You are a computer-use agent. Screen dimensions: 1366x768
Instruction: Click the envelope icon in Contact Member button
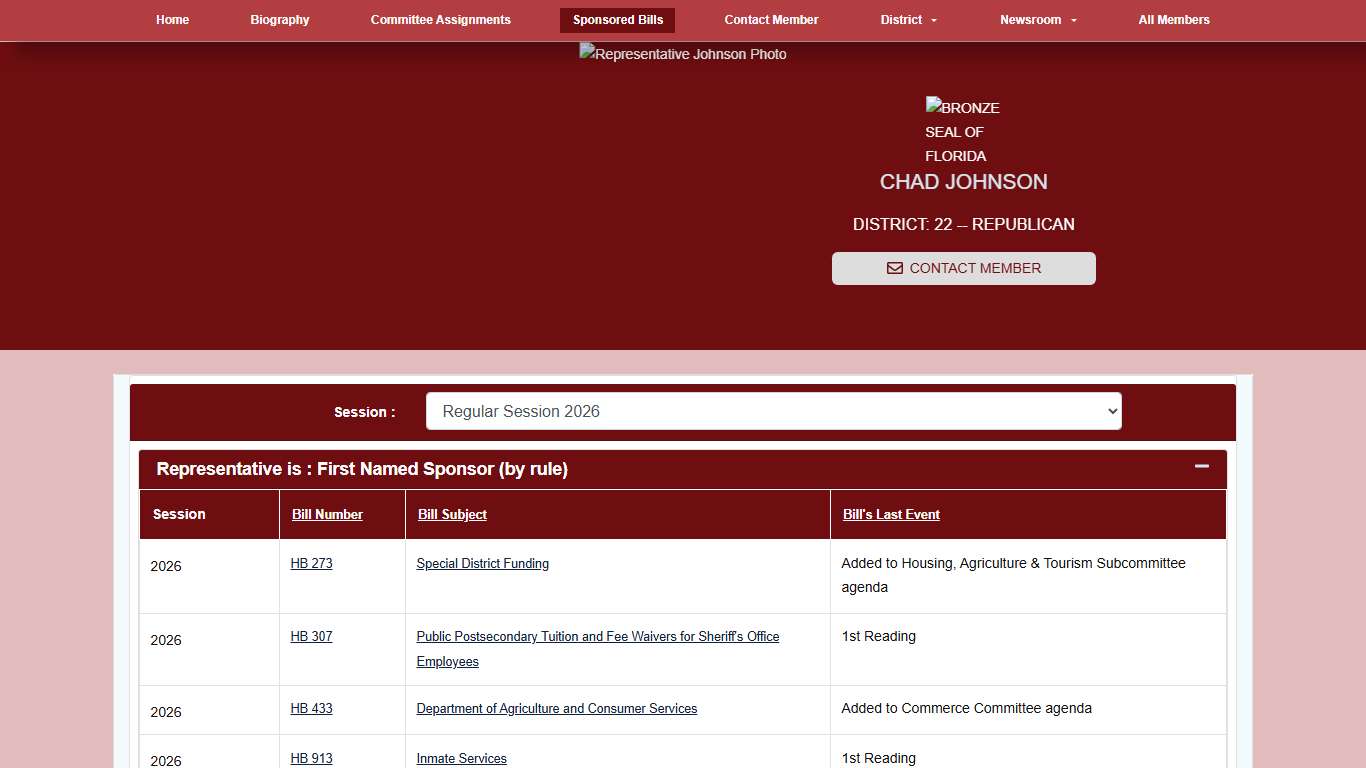tap(893, 268)
